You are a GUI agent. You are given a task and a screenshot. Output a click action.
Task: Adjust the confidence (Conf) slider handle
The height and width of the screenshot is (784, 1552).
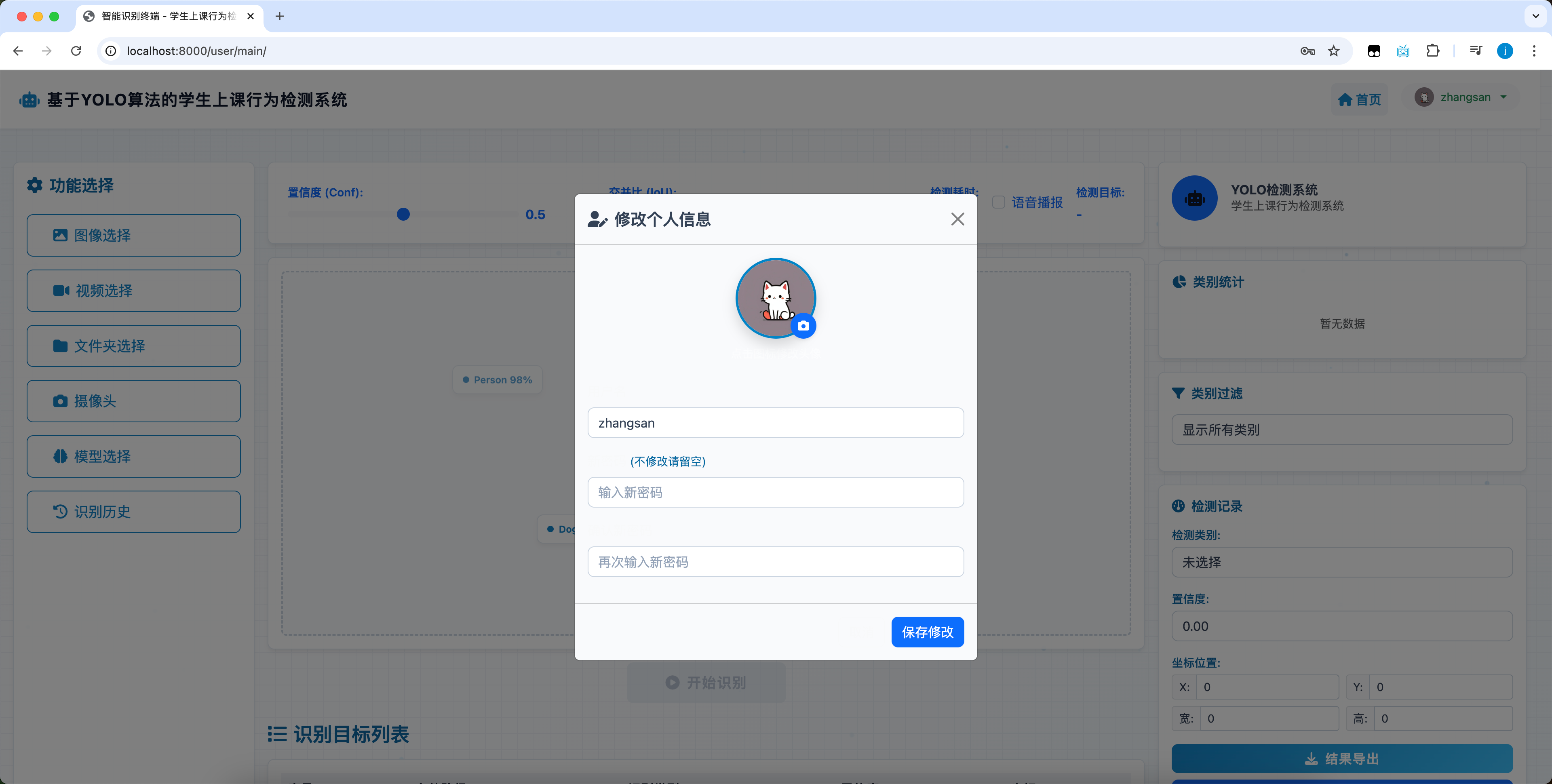coord(403,214)
